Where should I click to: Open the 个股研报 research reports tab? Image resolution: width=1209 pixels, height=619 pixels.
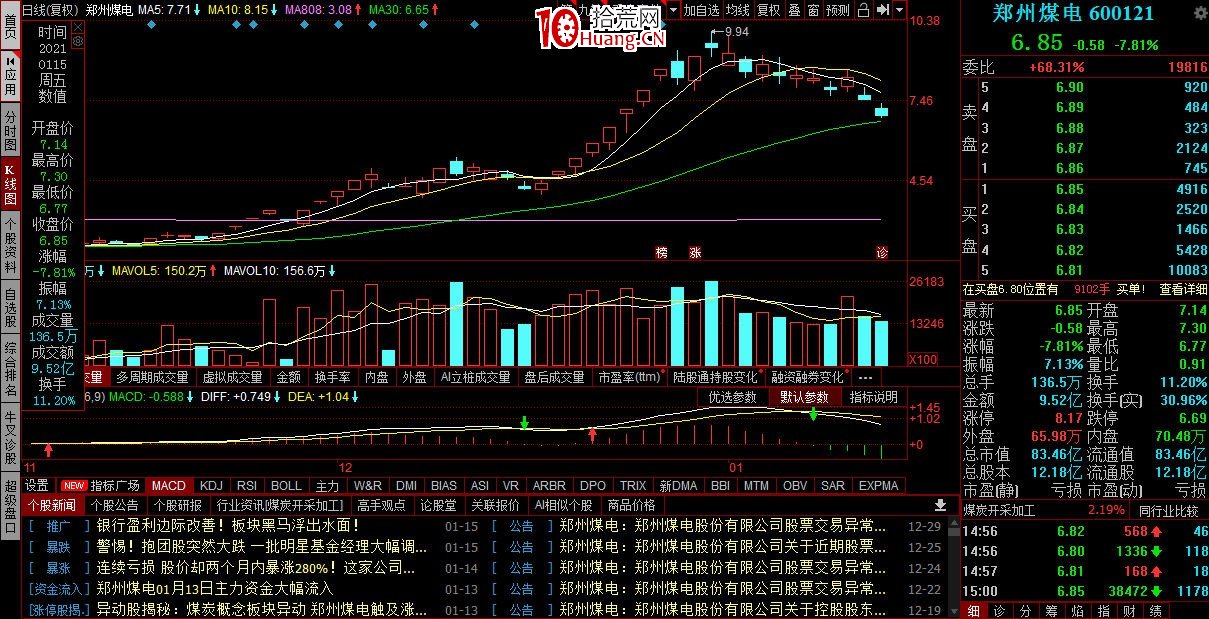(x=177, y=505)
